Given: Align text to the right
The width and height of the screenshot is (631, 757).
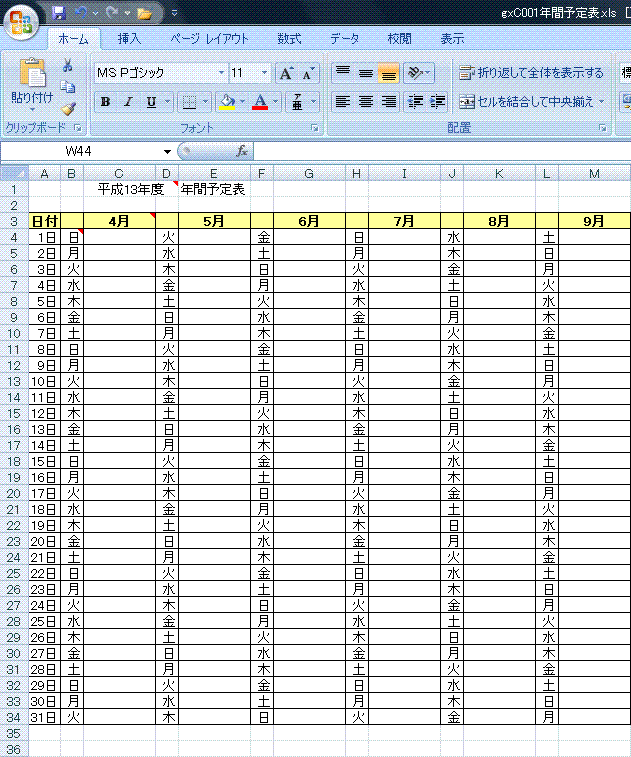Looking at the screenshot, I should (x=389, y=101).
